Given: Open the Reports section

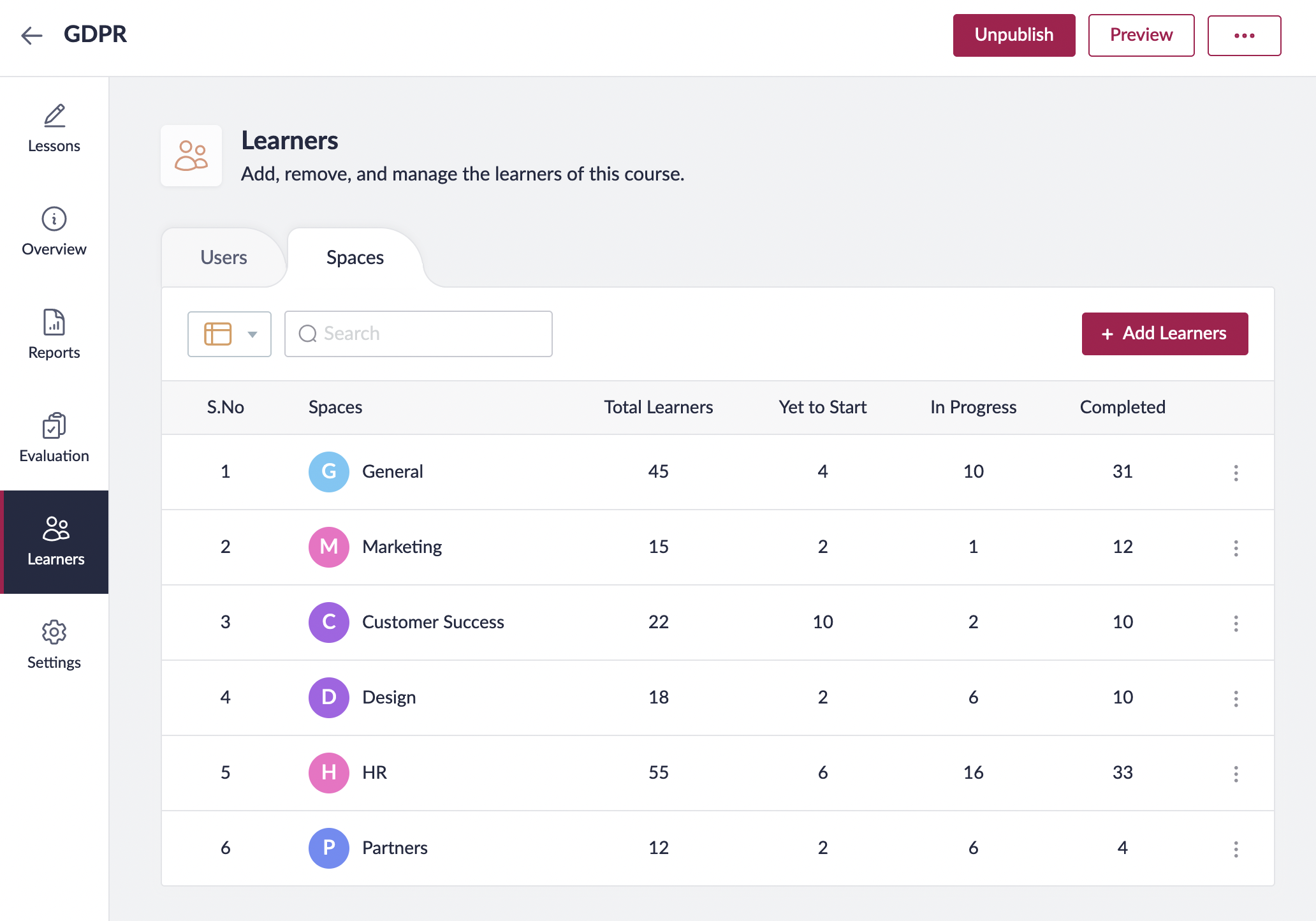Looking at the screenshot, I should pos(54,335).
